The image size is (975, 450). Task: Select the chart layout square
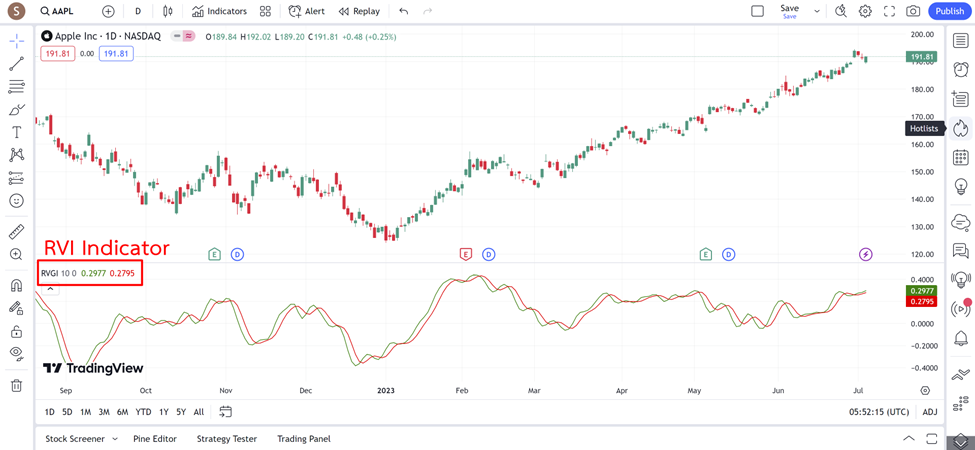[757, 11]
